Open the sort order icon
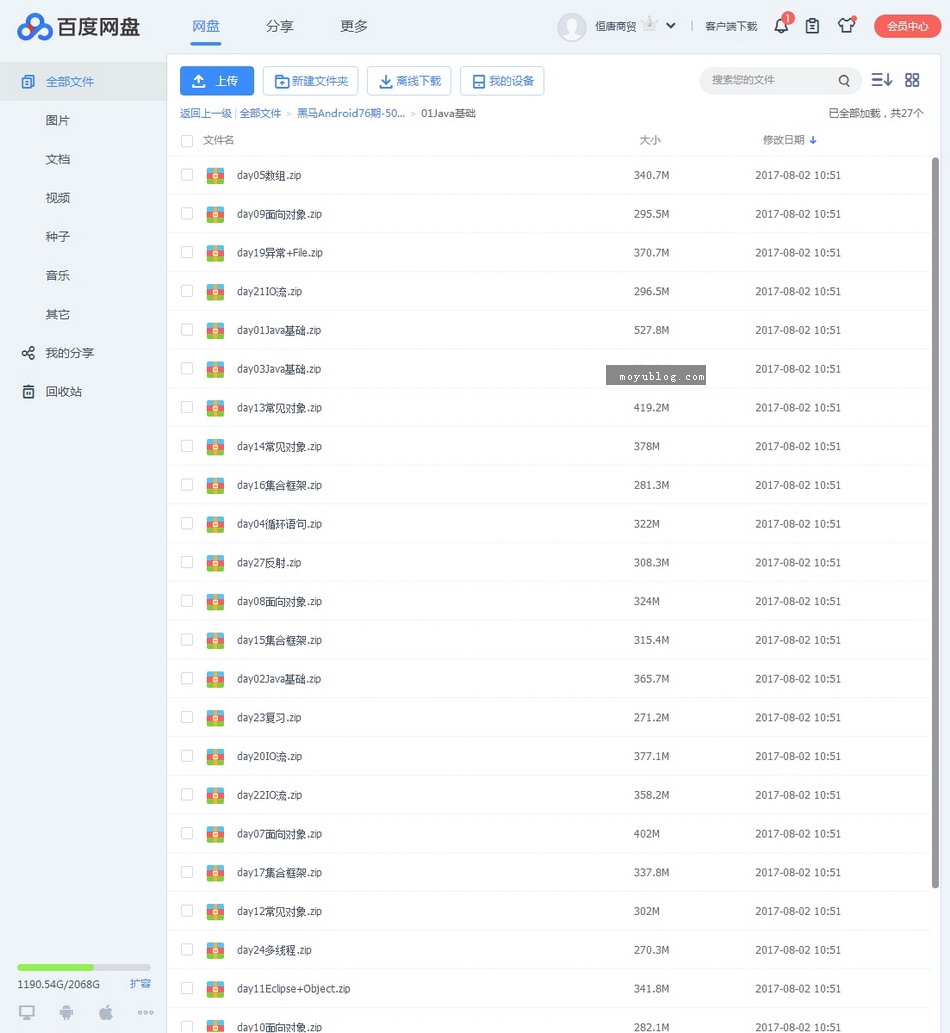 coord(881,80)
